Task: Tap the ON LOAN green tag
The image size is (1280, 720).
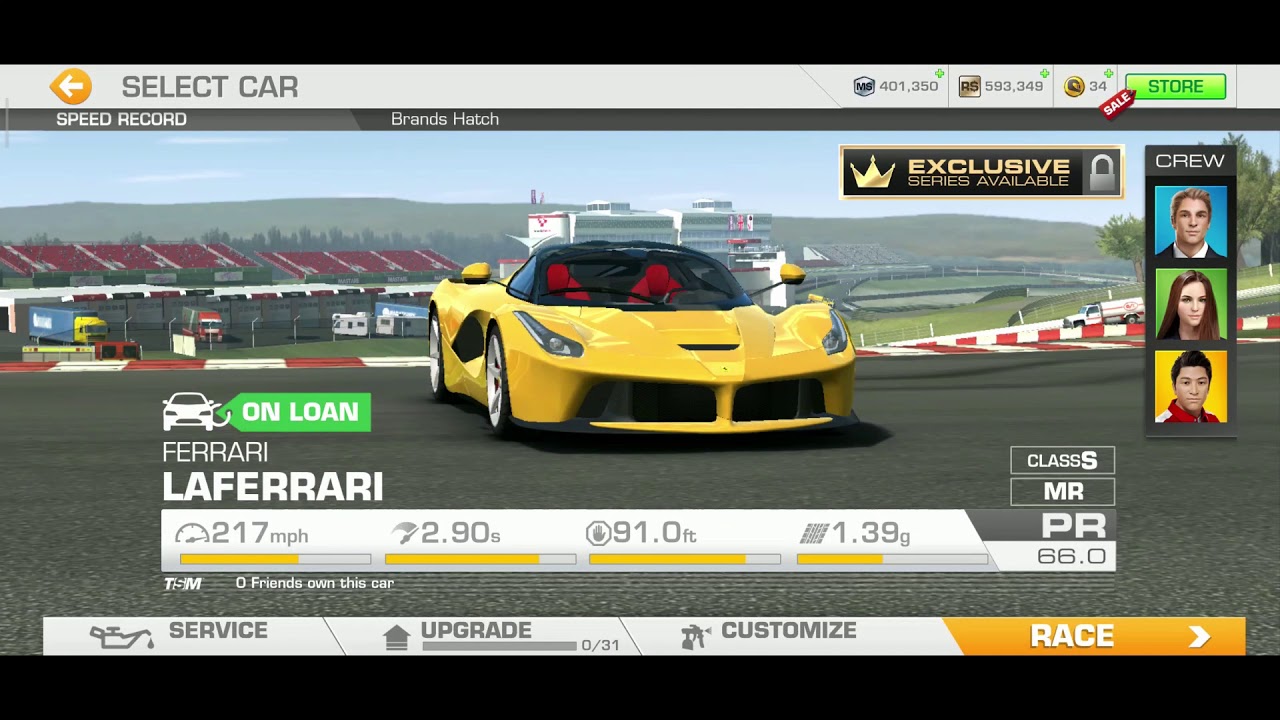Action: pos(299,412)
